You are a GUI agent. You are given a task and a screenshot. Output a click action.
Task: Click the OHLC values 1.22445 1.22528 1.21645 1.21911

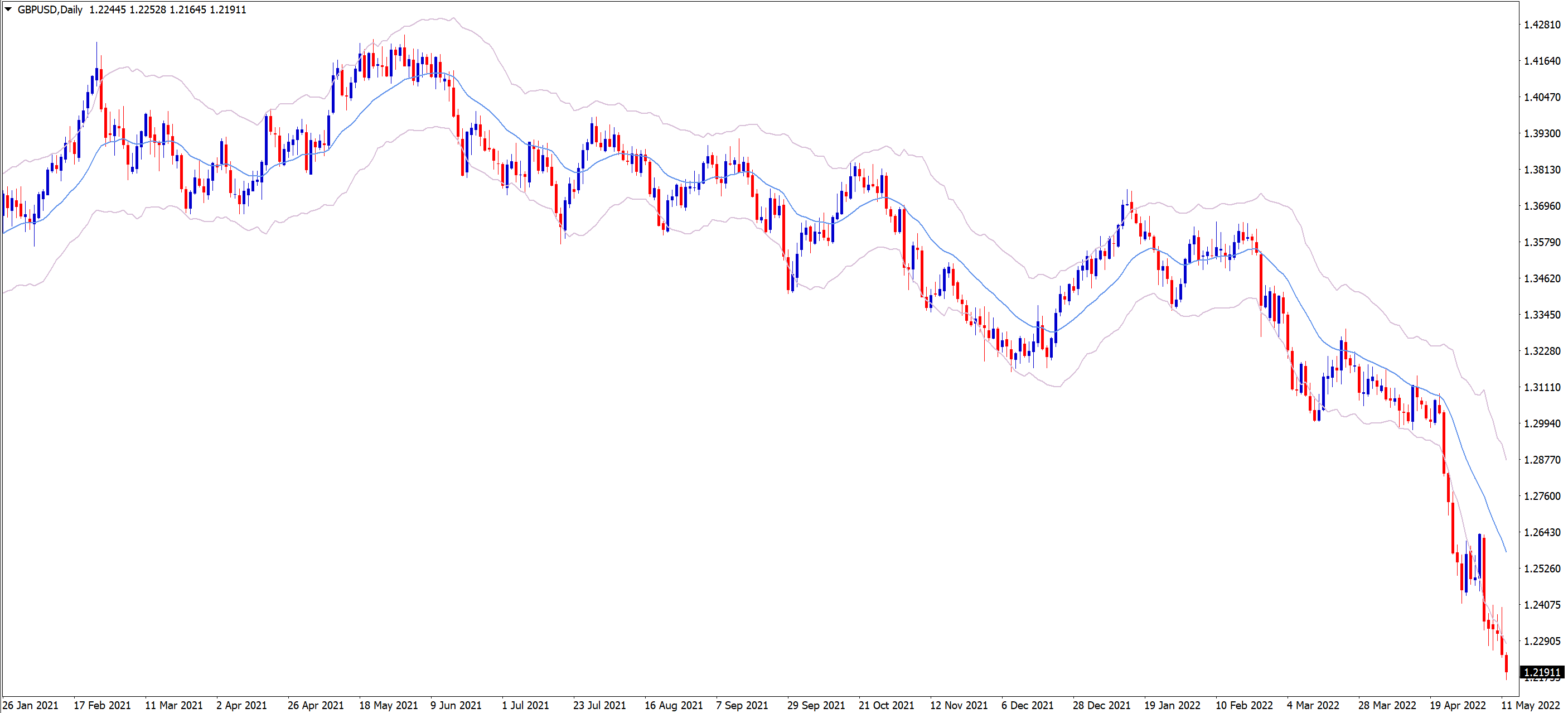point(168,9)
